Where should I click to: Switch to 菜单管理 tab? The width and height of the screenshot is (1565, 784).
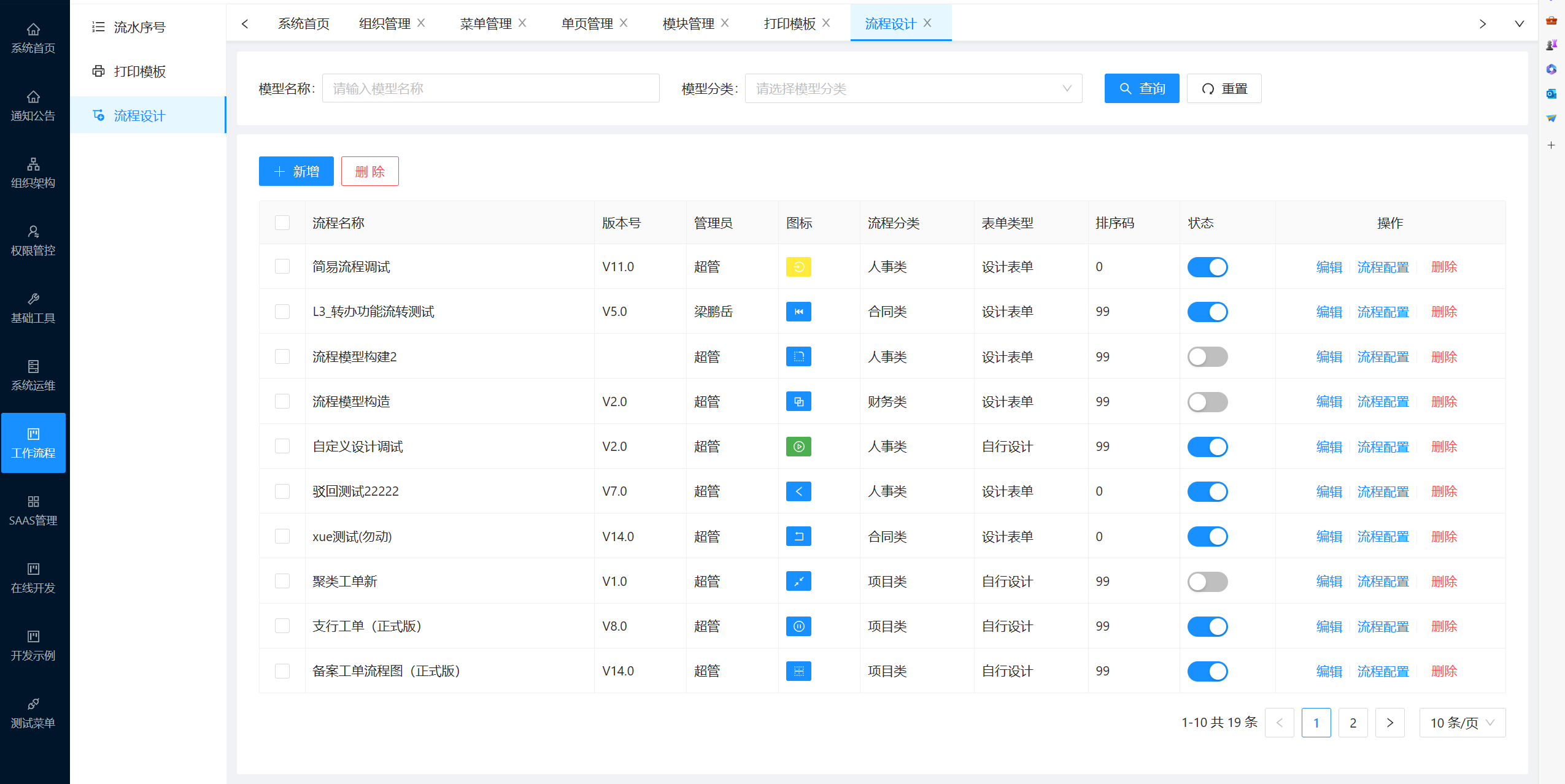[x=486, y=23]
